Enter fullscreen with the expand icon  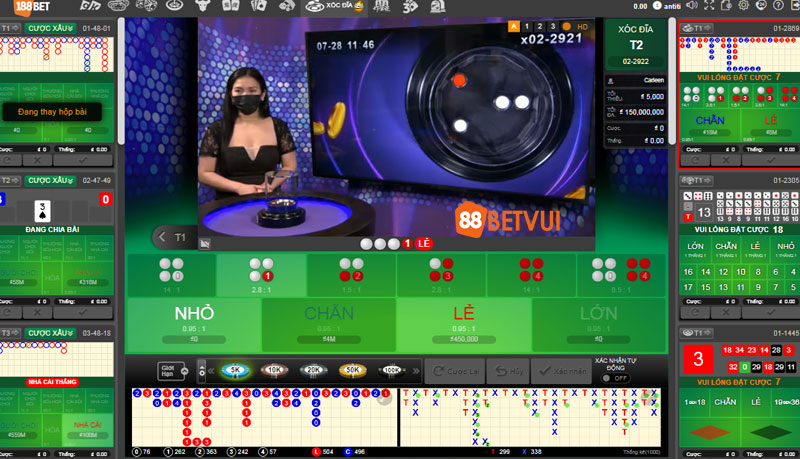(709, 6)
